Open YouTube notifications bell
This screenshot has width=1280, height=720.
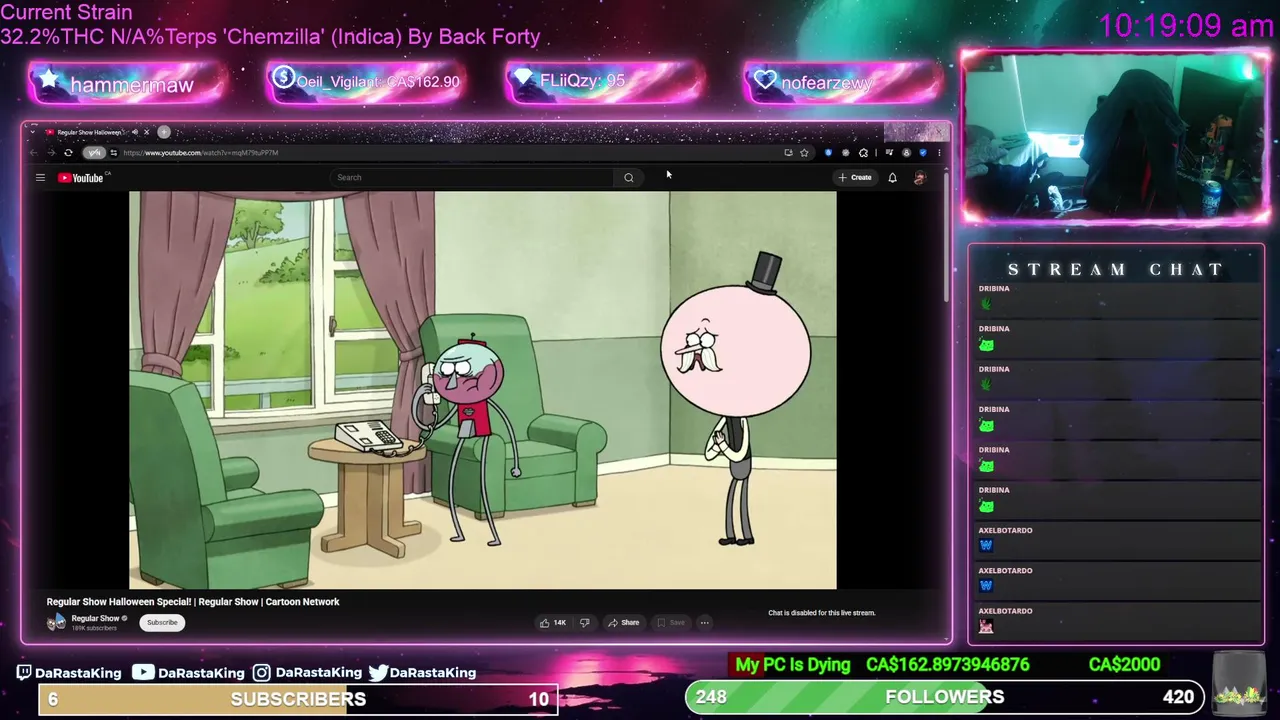pyautogui.click(x=892, y=178)
